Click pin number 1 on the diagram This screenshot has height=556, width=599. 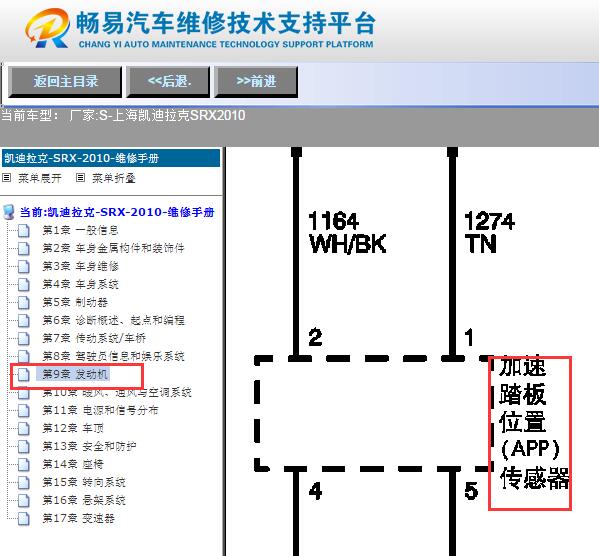pos(469,337)
